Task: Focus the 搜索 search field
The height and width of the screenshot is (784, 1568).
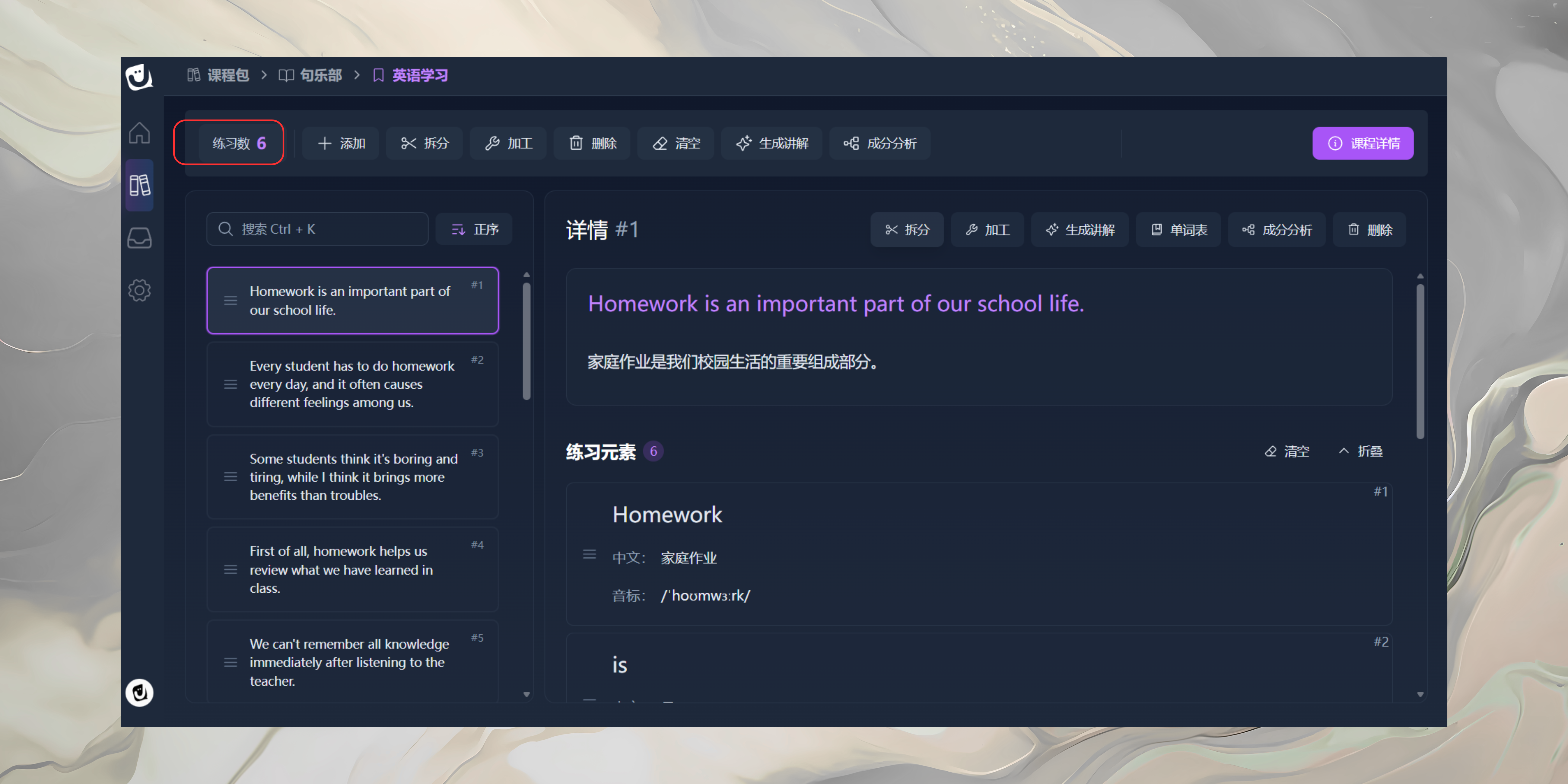Action: (x=317, y=229)
